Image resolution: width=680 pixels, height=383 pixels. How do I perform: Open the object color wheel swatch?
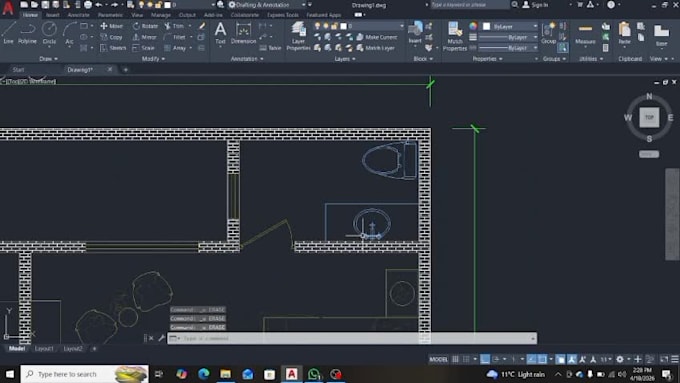click(473, 26)
